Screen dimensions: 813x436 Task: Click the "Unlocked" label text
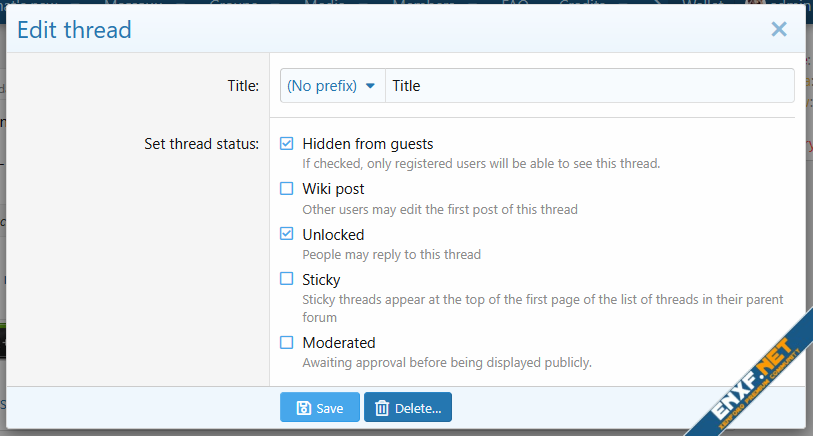tap(333, 235)
